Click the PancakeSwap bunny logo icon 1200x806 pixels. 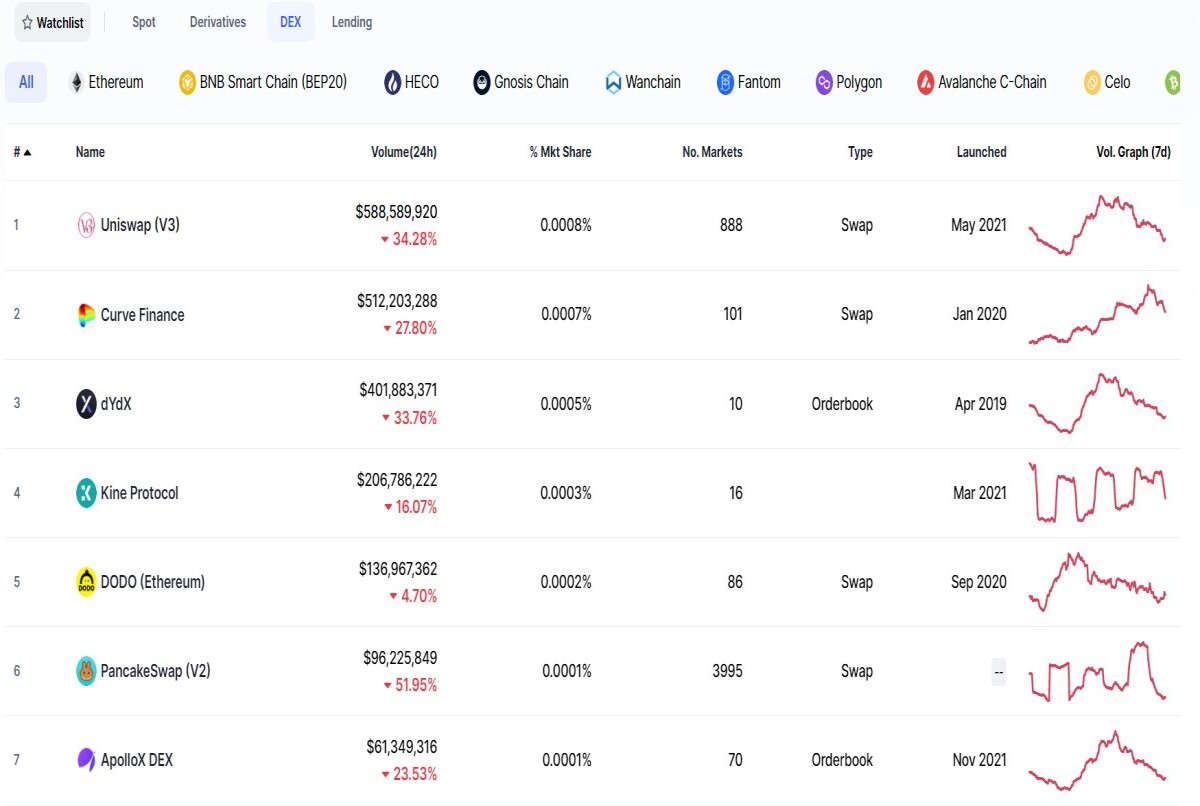[87, 671]
